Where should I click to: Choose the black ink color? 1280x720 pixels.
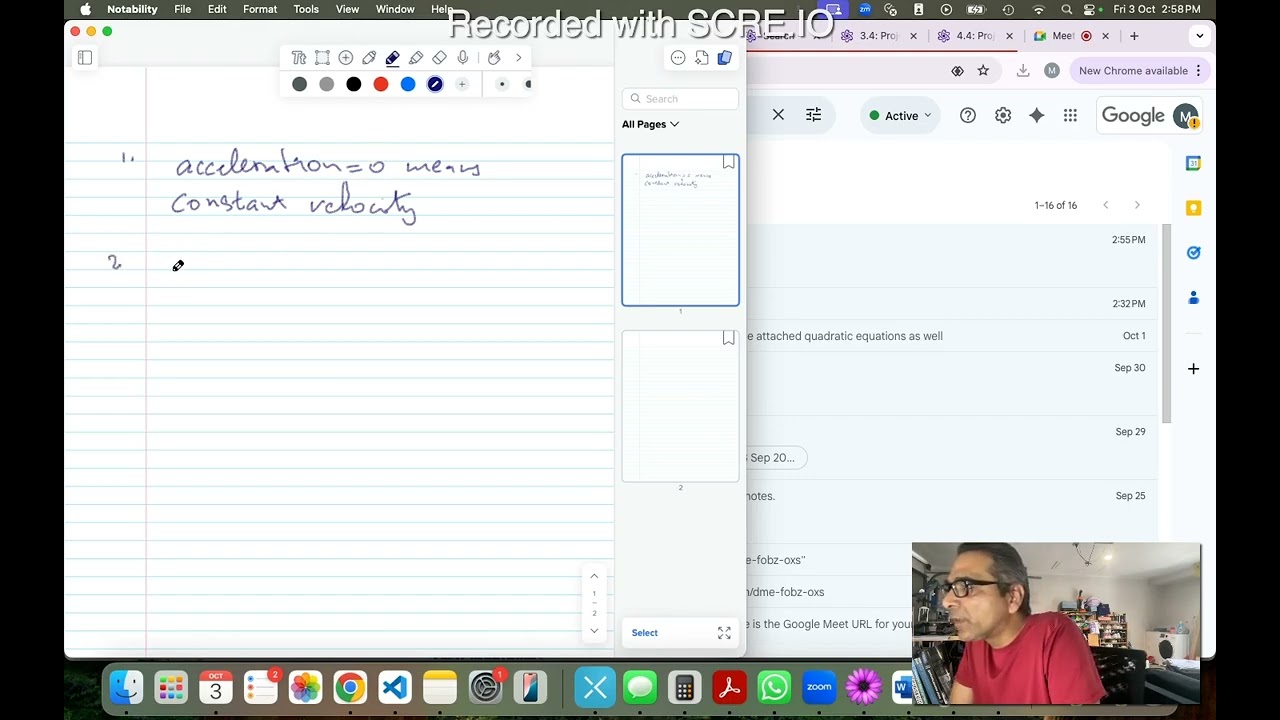[x=353, y=84]
